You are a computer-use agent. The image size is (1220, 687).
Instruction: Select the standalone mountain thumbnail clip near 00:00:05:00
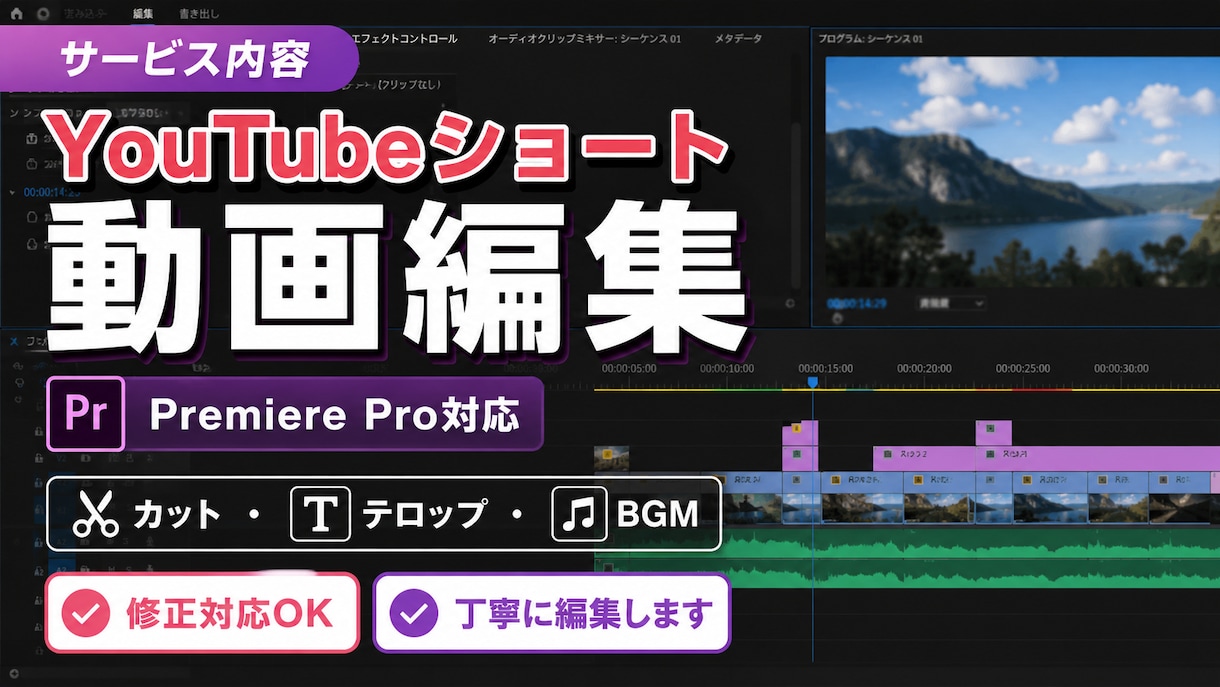(611, 458)
